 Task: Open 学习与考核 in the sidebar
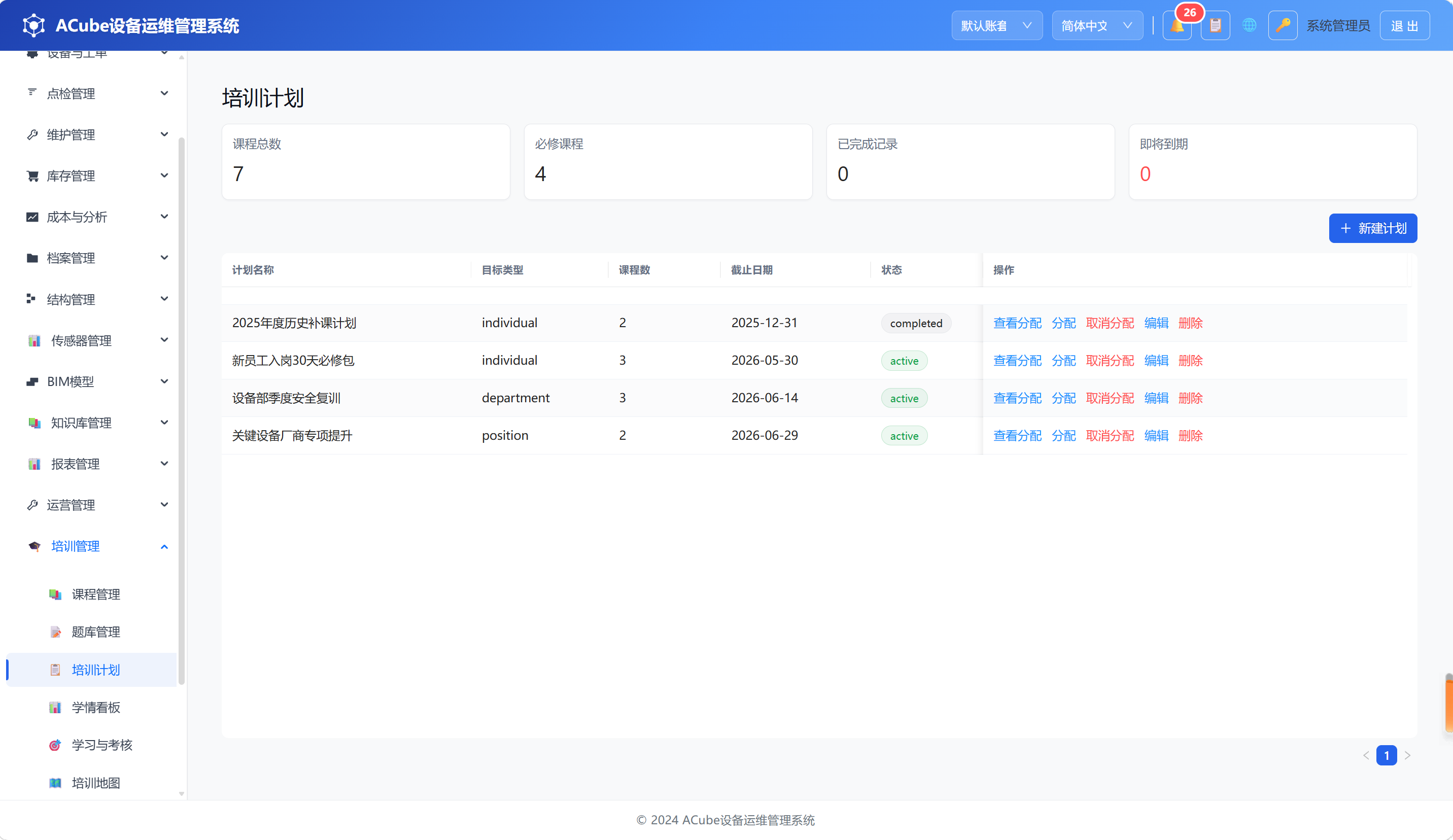click(x=92, y=745)
